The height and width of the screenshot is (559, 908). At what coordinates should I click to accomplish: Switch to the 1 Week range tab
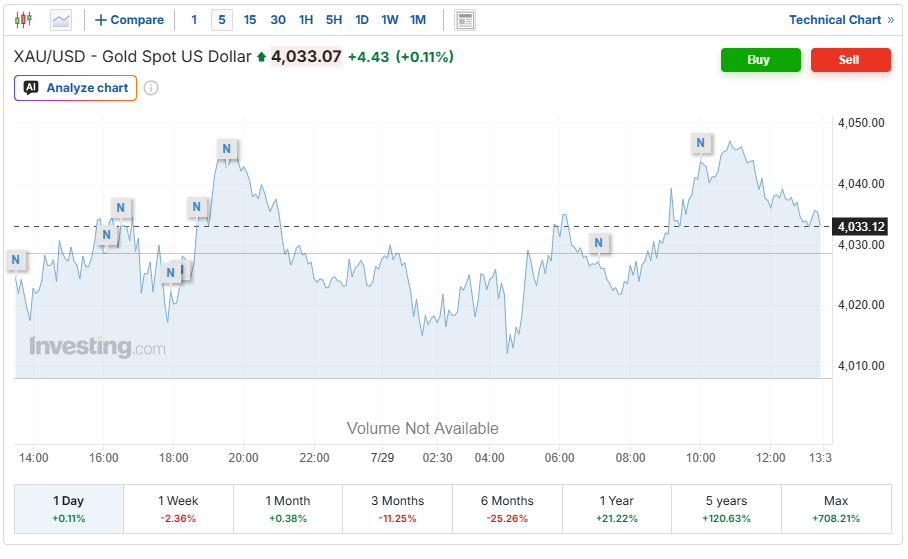(178, 509)
